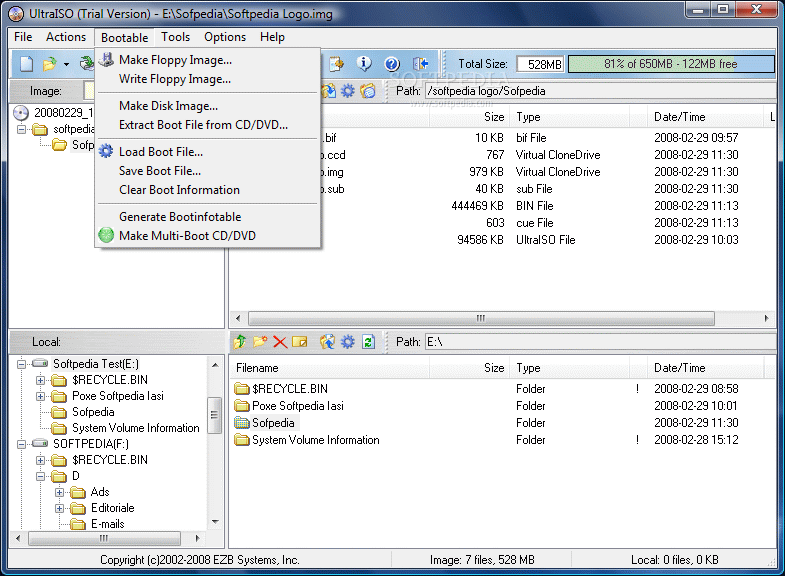This screenshot has height=576, width=785.
Task: Click the Properties notepad toolbar icon
Action: click(336, 64)
